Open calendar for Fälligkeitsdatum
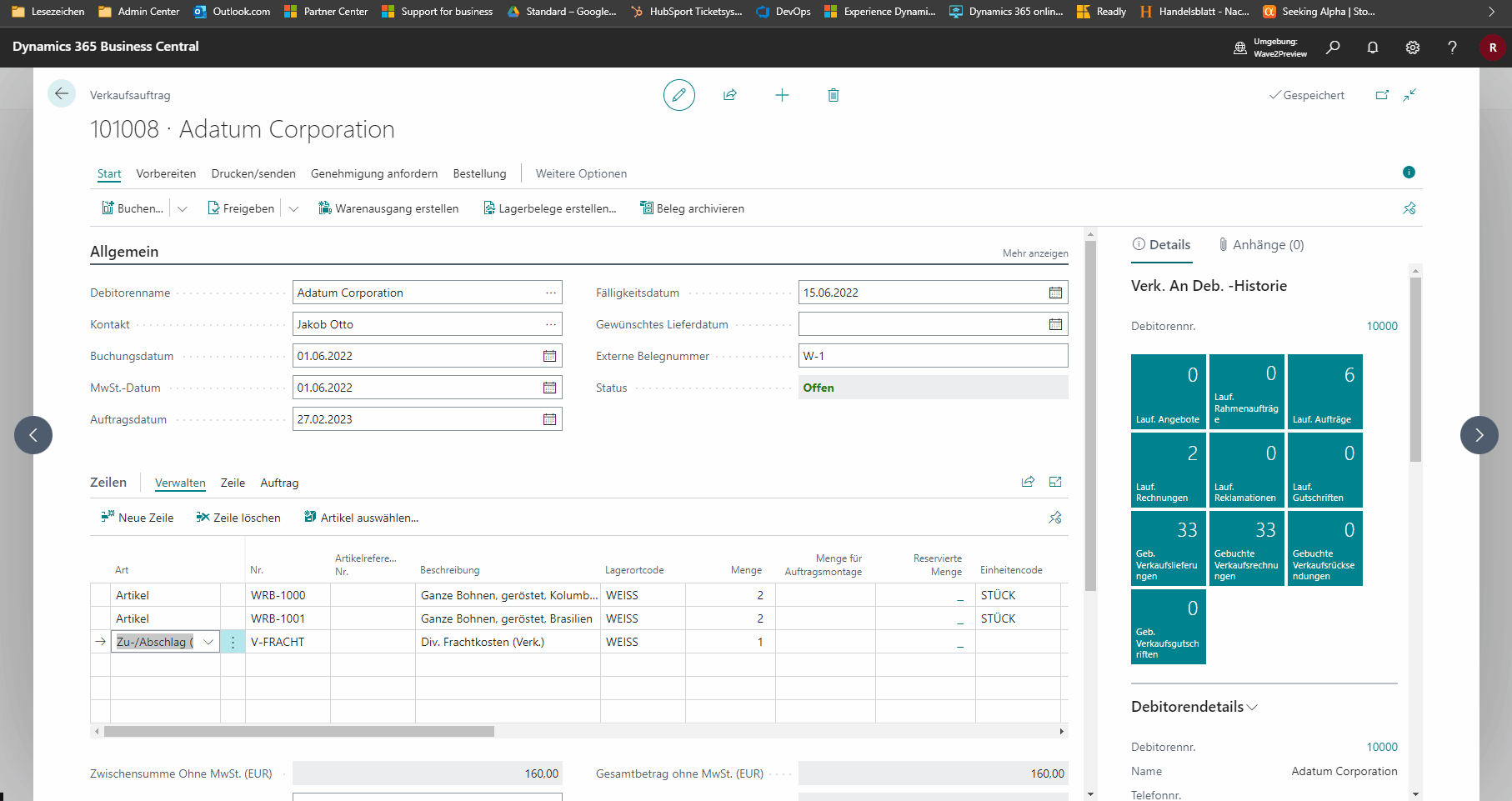The width and height of the screenshot is (1512, 801). pos(1055,293)
